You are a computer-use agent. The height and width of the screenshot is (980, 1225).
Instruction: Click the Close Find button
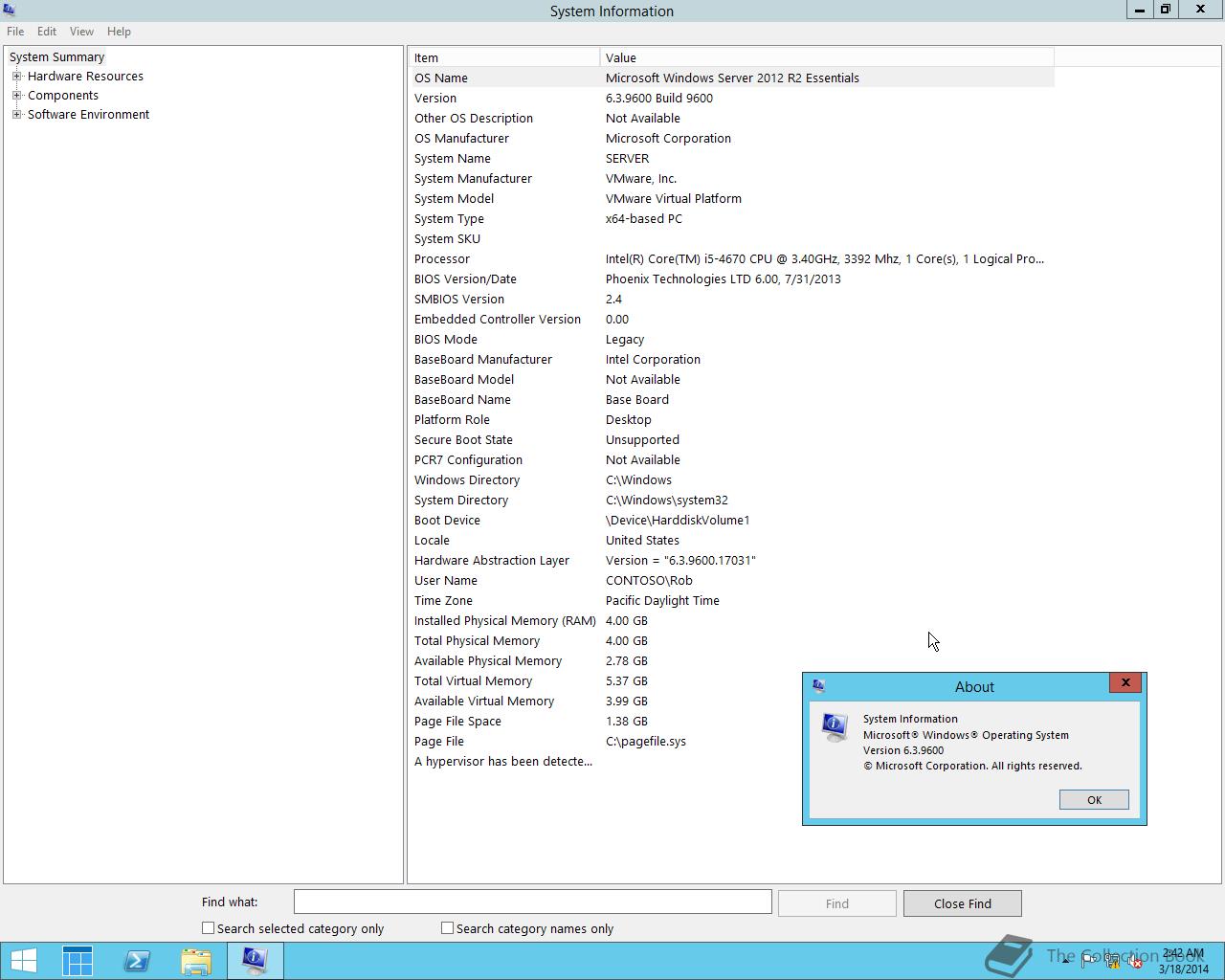tap(962, 902)
